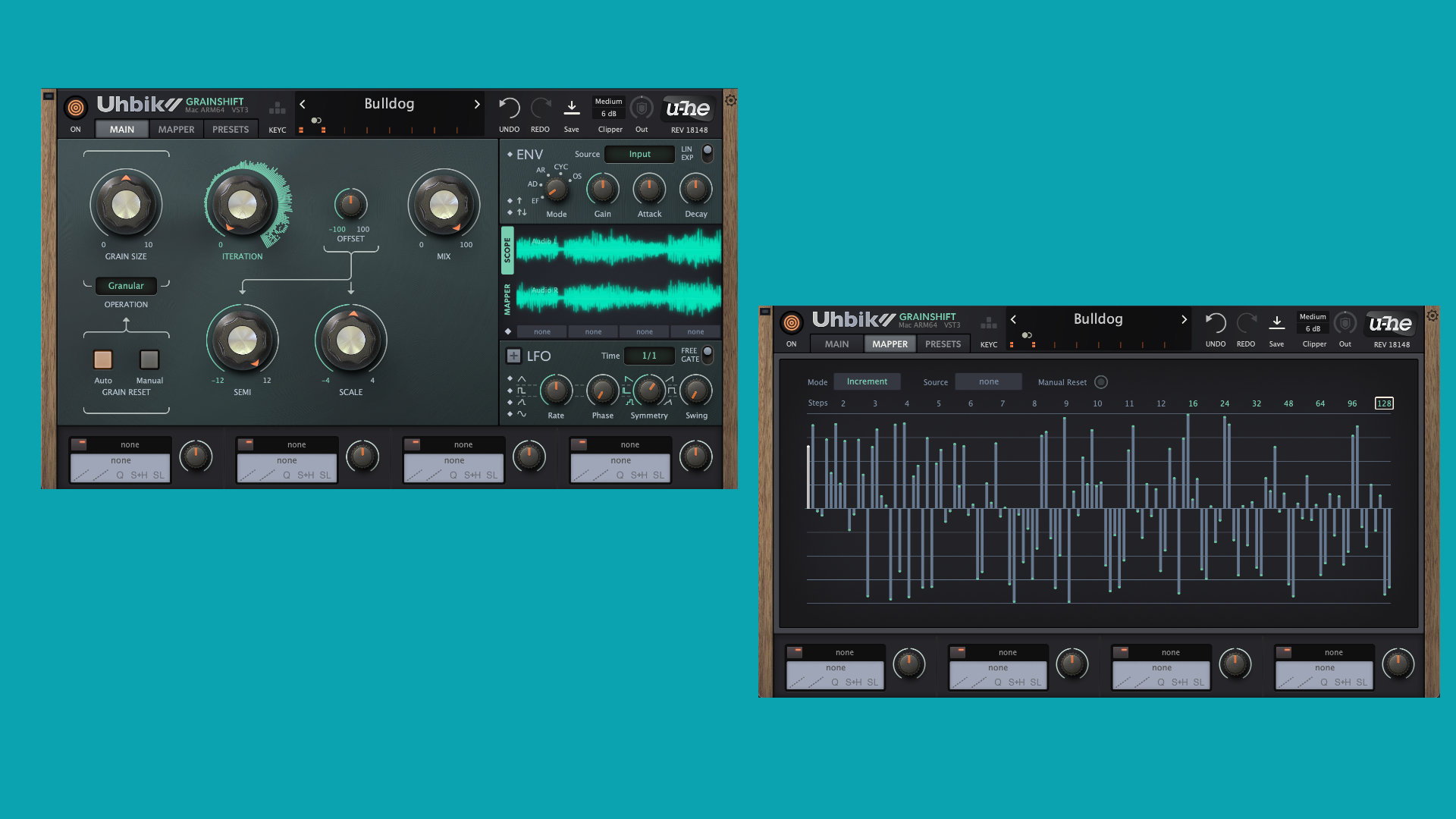Enable the Manual Reset radio button
The height and width of the screenshot is (819, 1456).
click(1101, 382)
